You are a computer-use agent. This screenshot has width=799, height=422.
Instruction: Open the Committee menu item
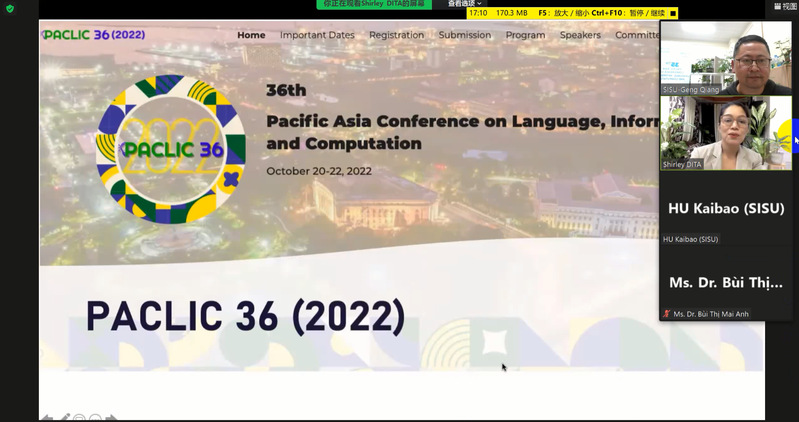637,35
